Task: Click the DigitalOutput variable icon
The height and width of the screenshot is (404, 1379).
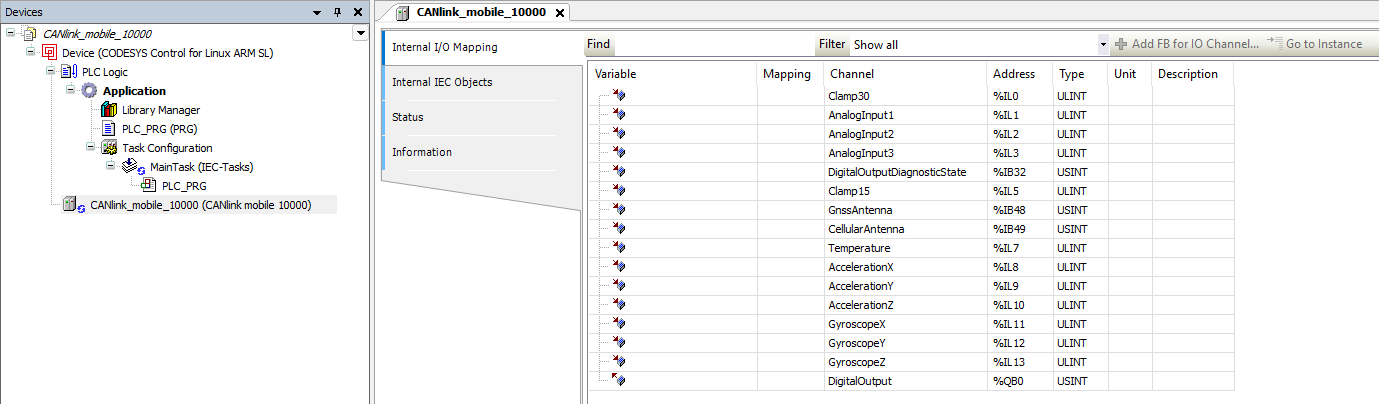Action: 619,381
